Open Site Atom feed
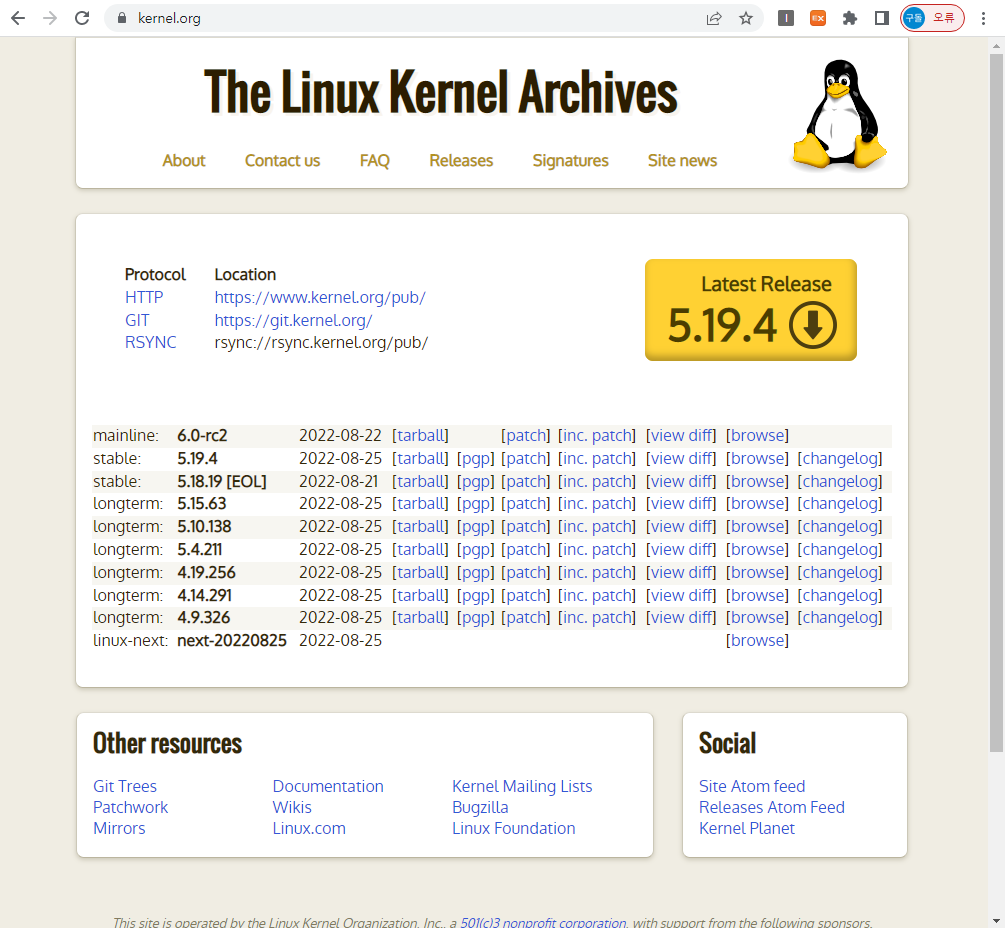 [x=752, y=786]
